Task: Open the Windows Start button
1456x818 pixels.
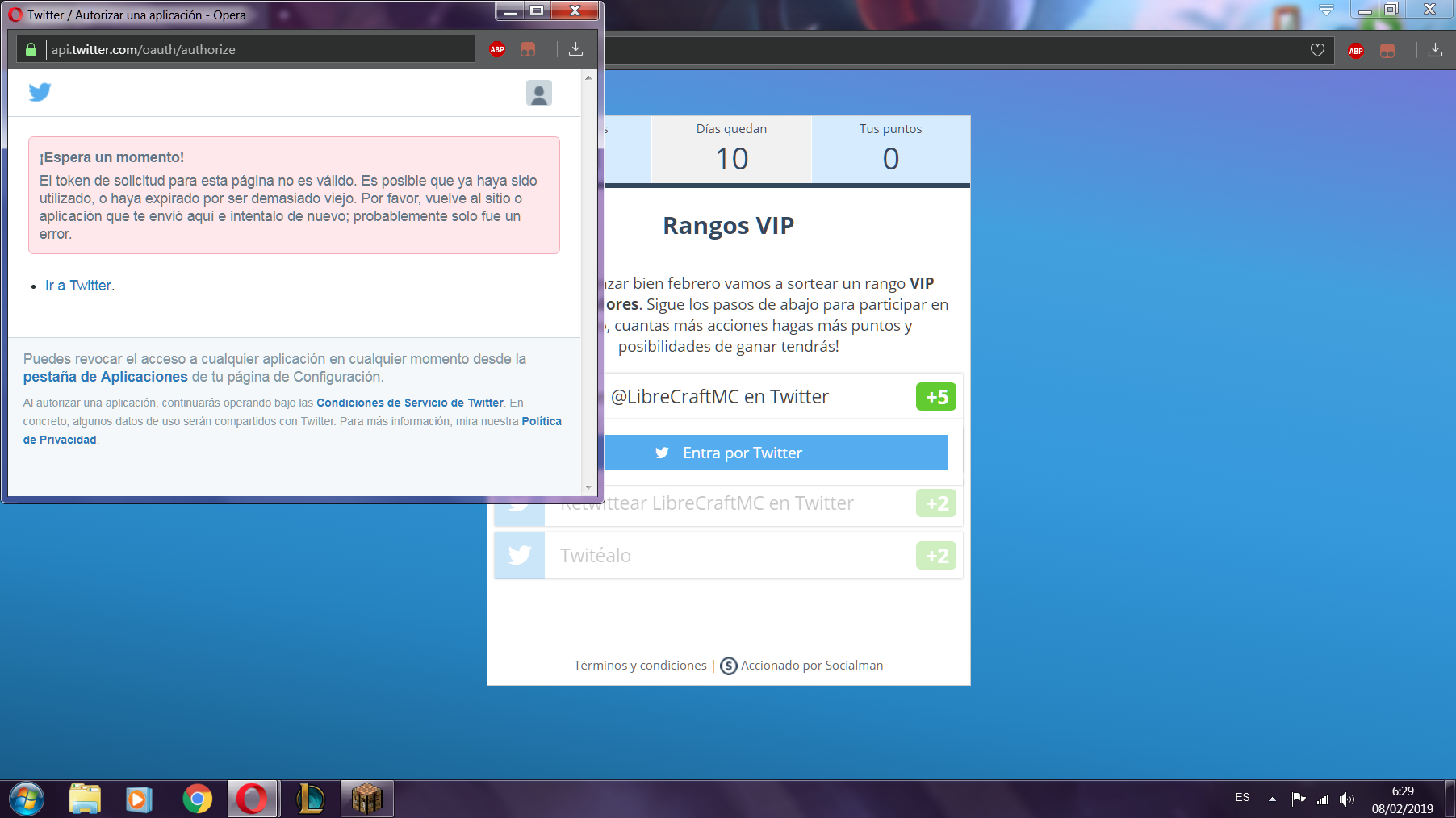Action: 26,799
